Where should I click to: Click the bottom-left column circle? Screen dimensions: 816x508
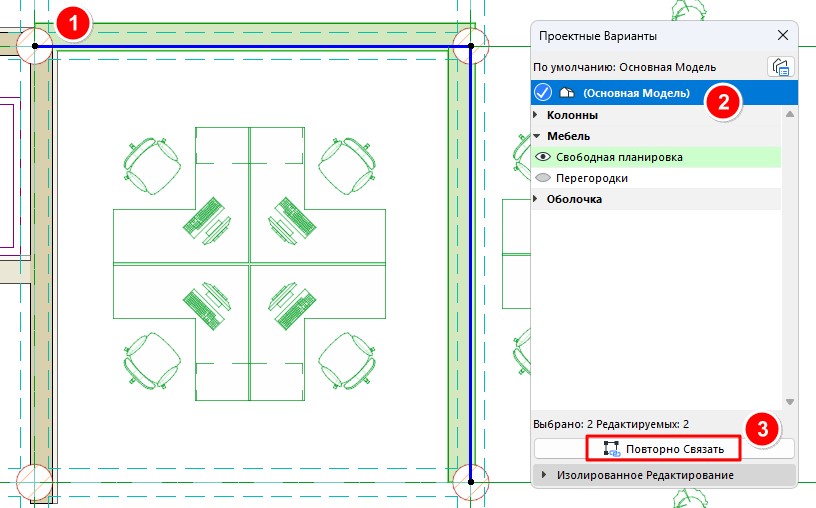34,482
